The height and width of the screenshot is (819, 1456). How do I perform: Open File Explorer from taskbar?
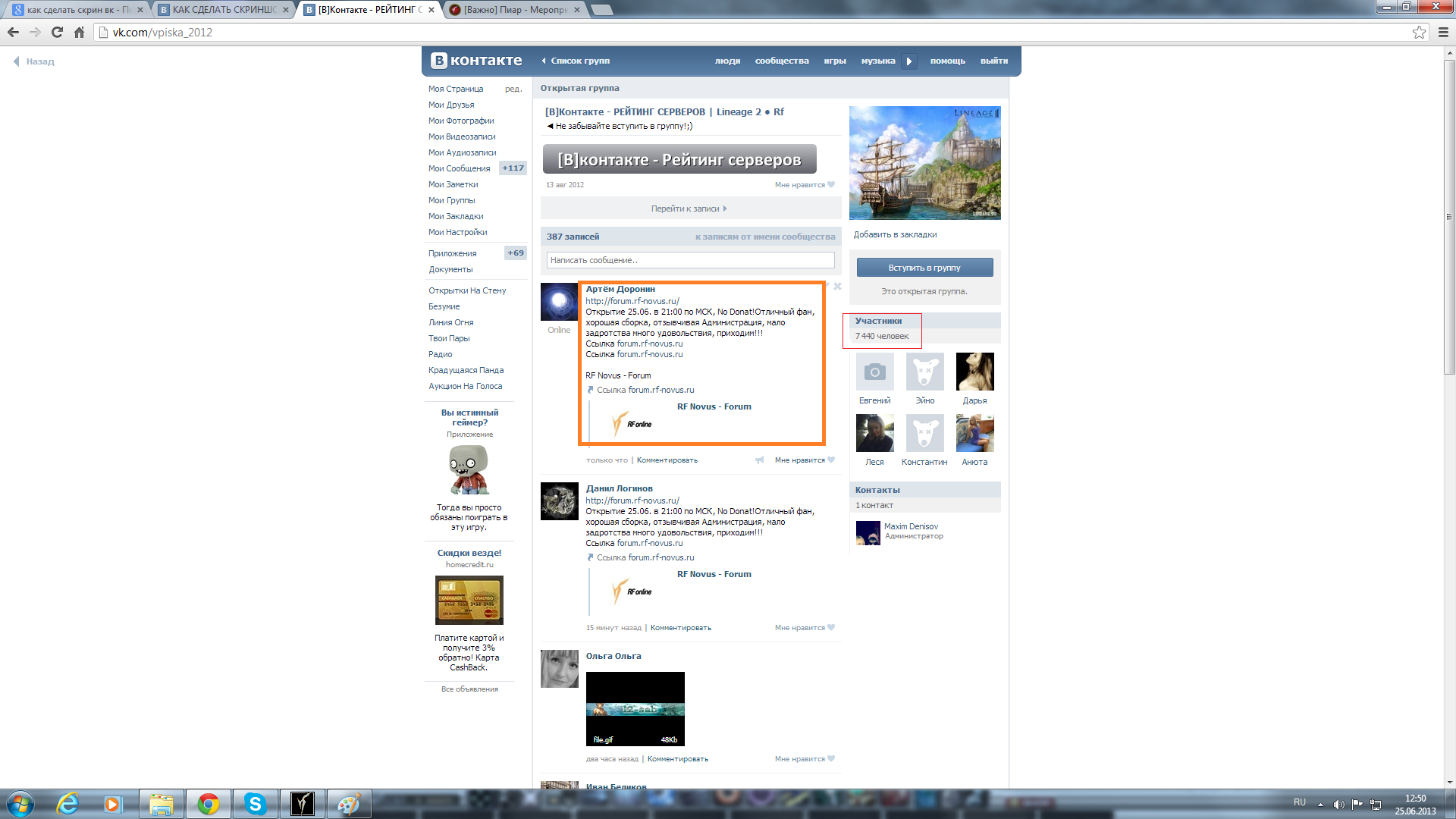(161, 804)
